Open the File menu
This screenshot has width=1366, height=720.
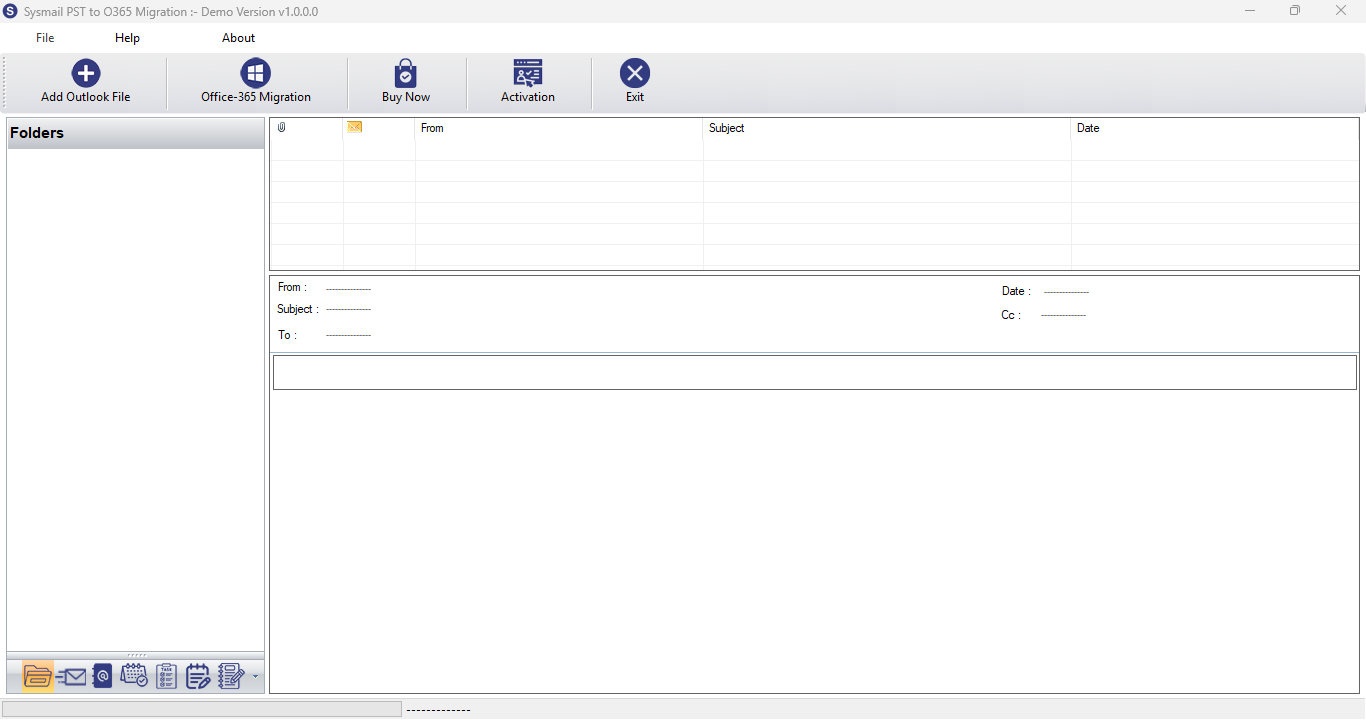[x=45, y=38]
